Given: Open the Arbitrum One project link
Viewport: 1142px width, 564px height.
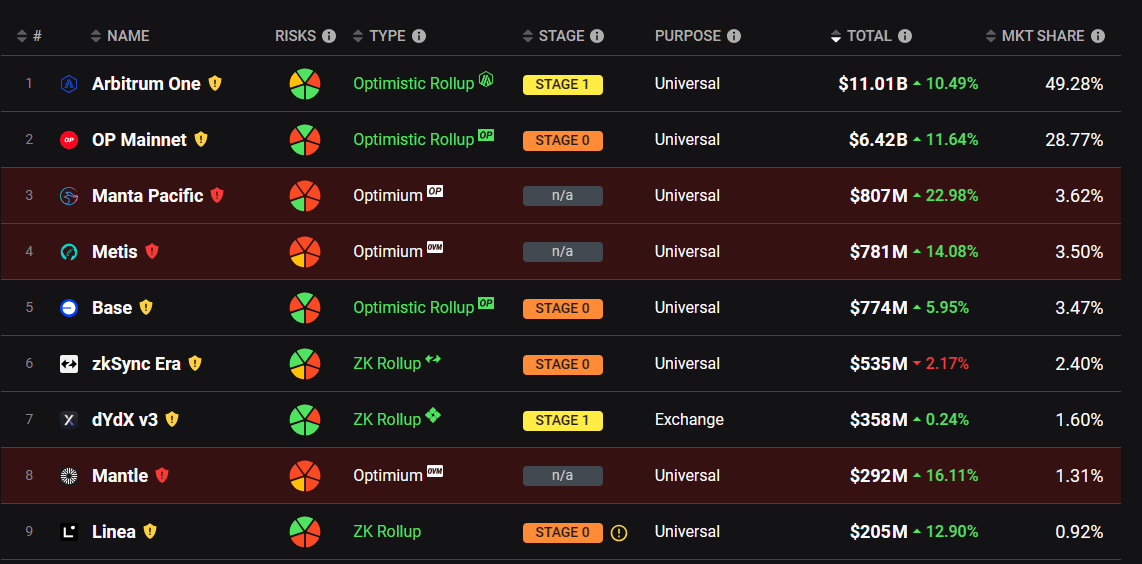Looking at the screenshot, I should [x=146, y=84].
